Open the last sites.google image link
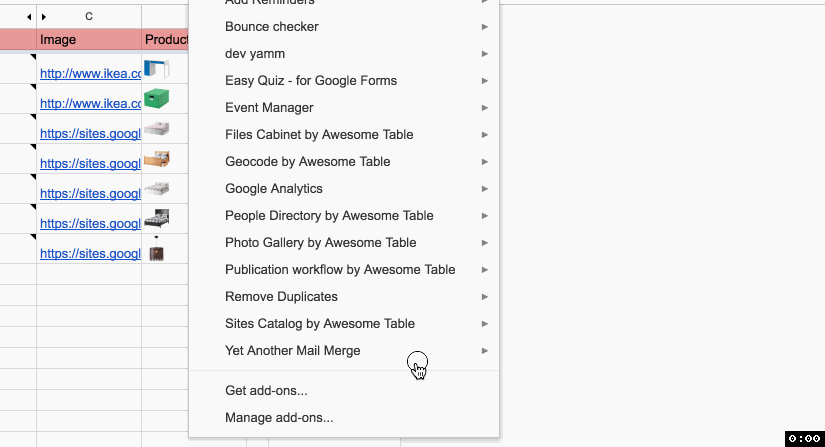 [90, 254]
